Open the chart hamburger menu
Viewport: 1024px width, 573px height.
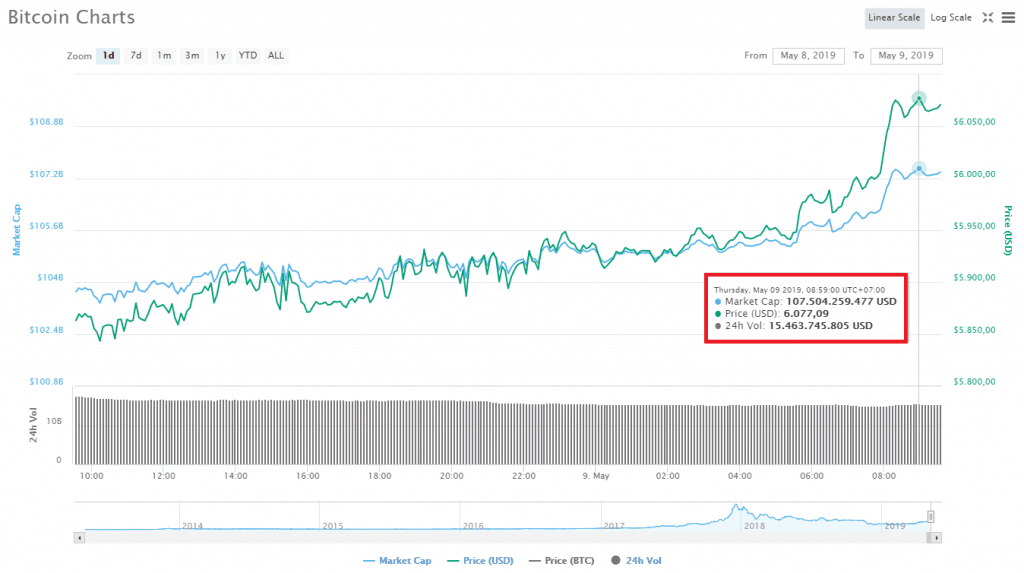(1008, 18)
